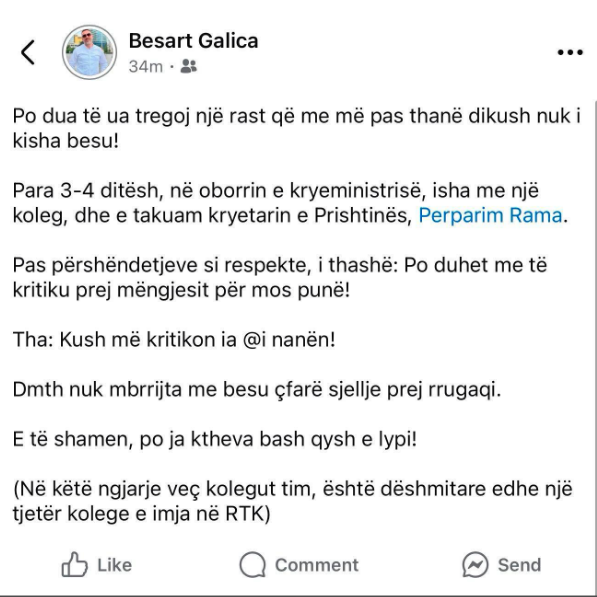Click the paragraph starting "Para 3-4 ditësh"
Screen dimensions: 597x597
291,203
